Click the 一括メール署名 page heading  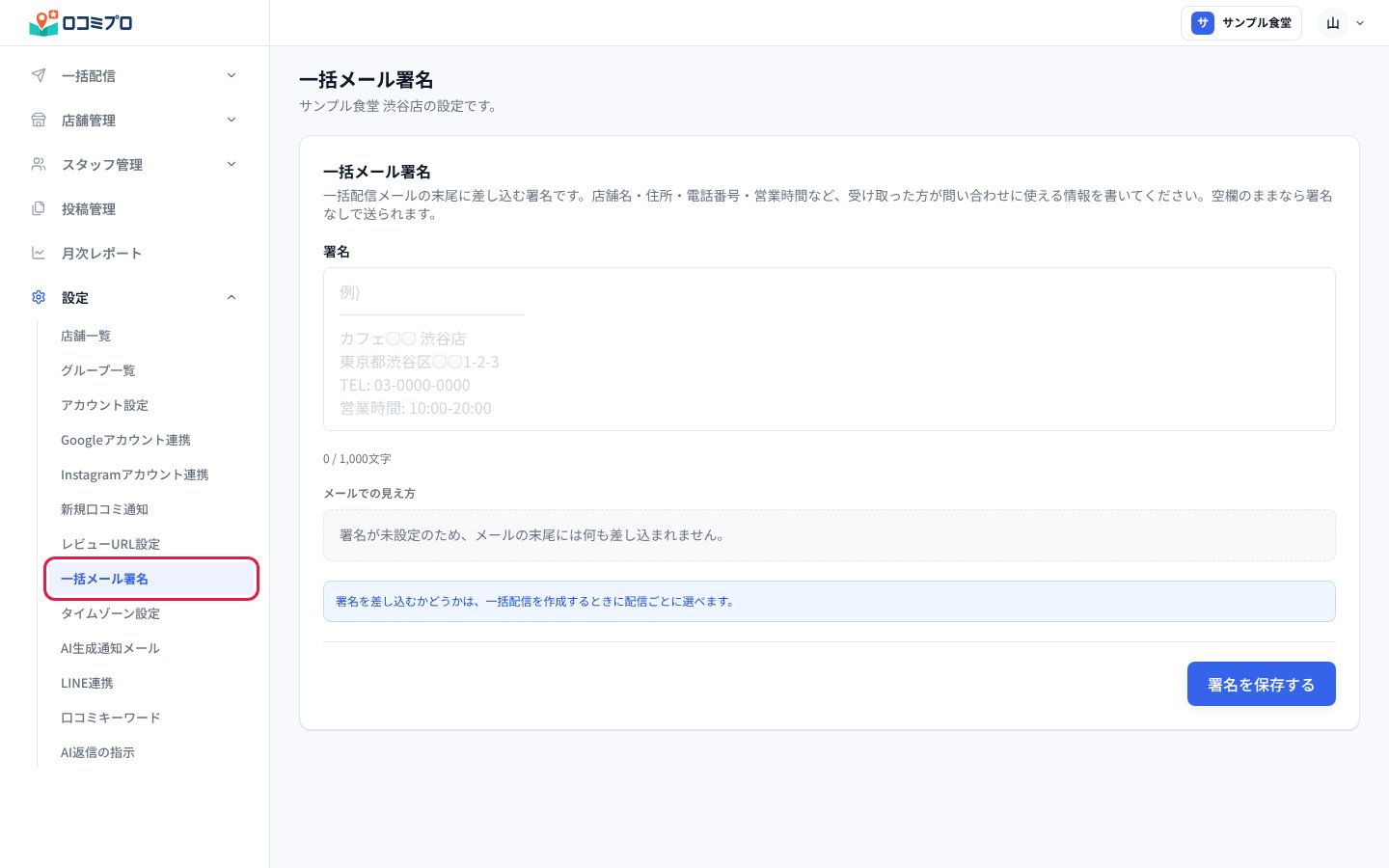click(367, 80)
